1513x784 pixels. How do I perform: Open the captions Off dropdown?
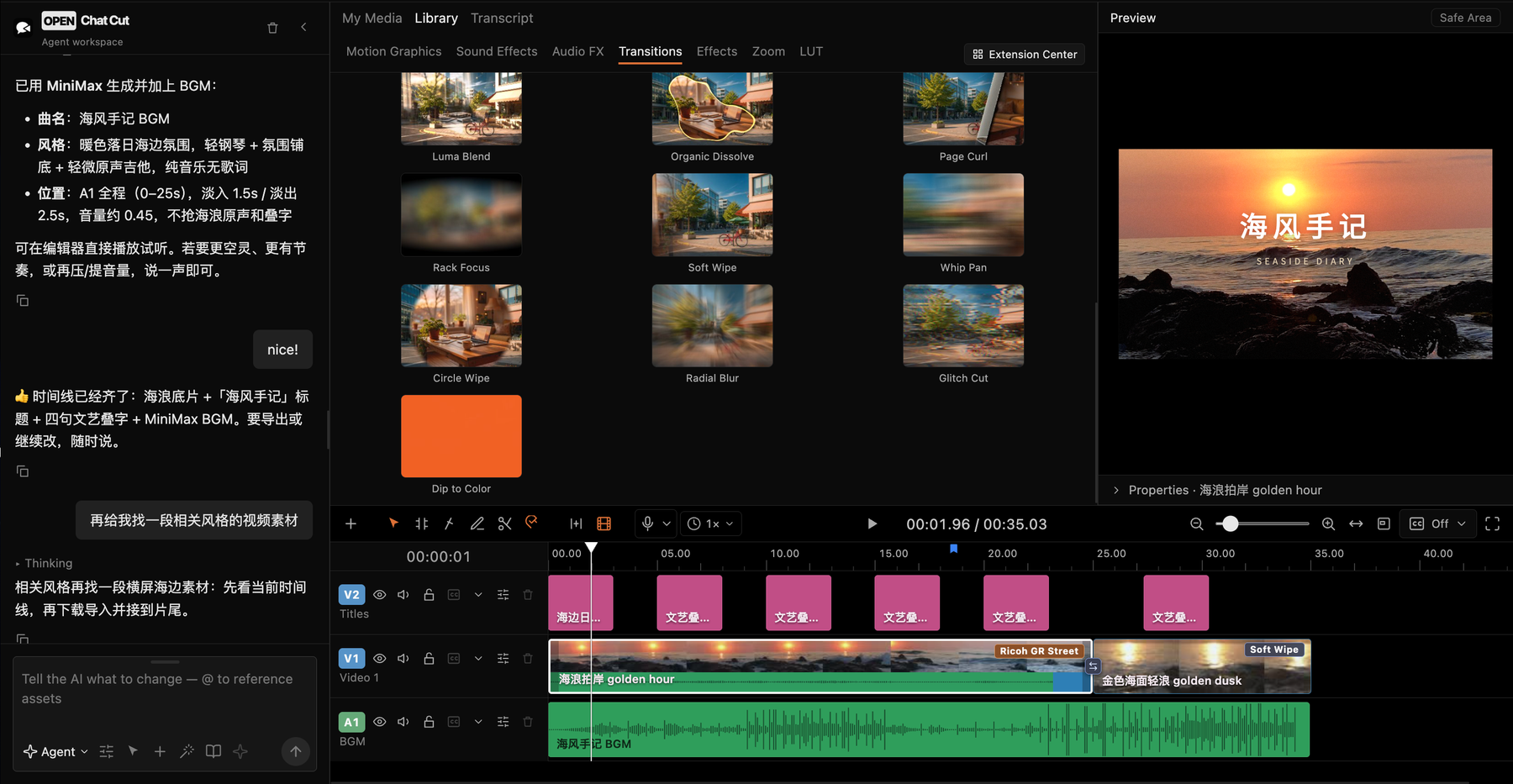coord(1437,524)
